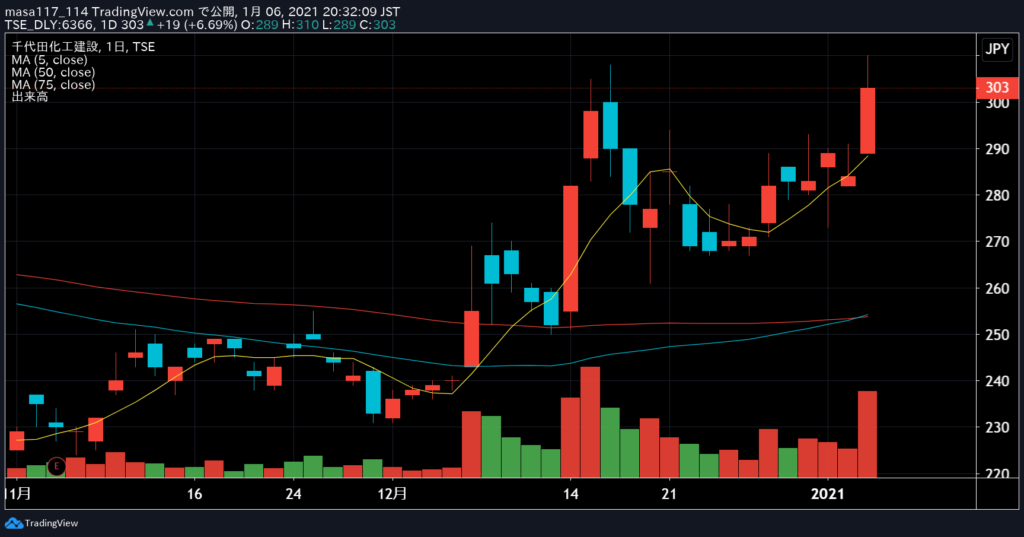This screenshot has height=537, width=1024.
Task: Click the 240 price level on scale
Action: [997, 381]
